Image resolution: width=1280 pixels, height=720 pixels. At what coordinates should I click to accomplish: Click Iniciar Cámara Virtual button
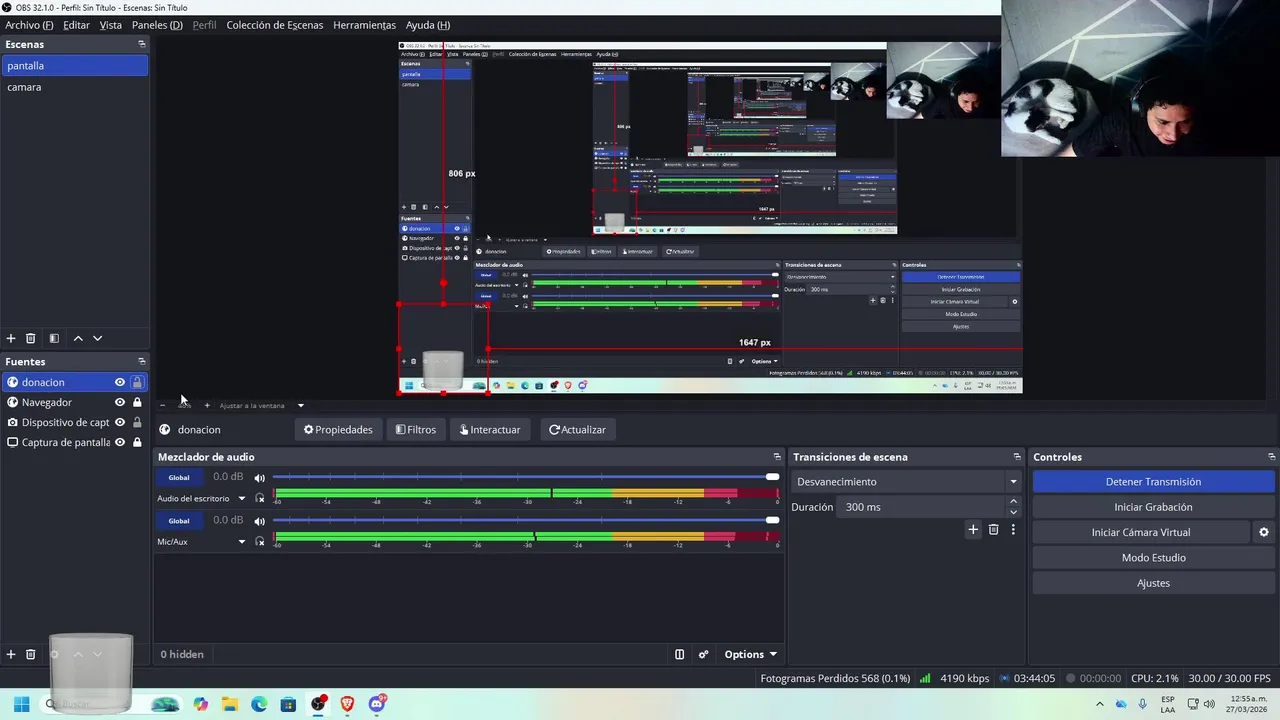(x=1141, y=532)
